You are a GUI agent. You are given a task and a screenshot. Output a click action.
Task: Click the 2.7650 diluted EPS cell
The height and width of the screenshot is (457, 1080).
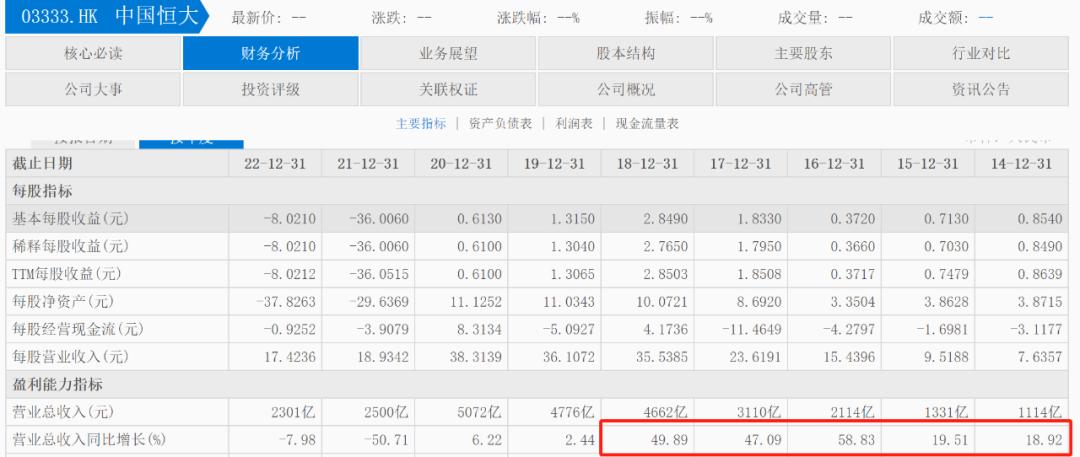(x=667, y=247)
